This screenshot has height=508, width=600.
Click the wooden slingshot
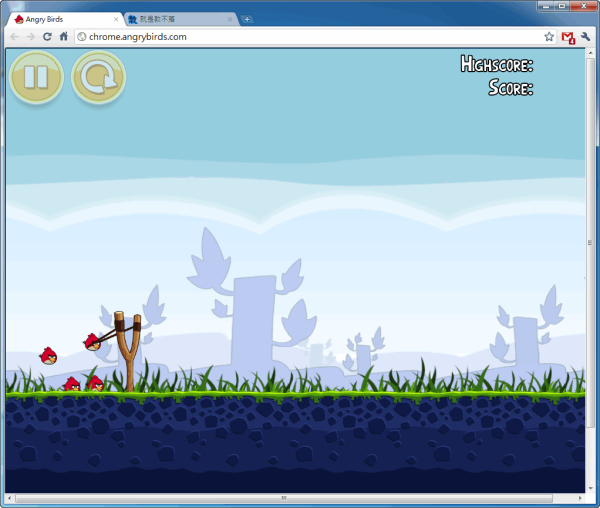[x=128, y=351]
